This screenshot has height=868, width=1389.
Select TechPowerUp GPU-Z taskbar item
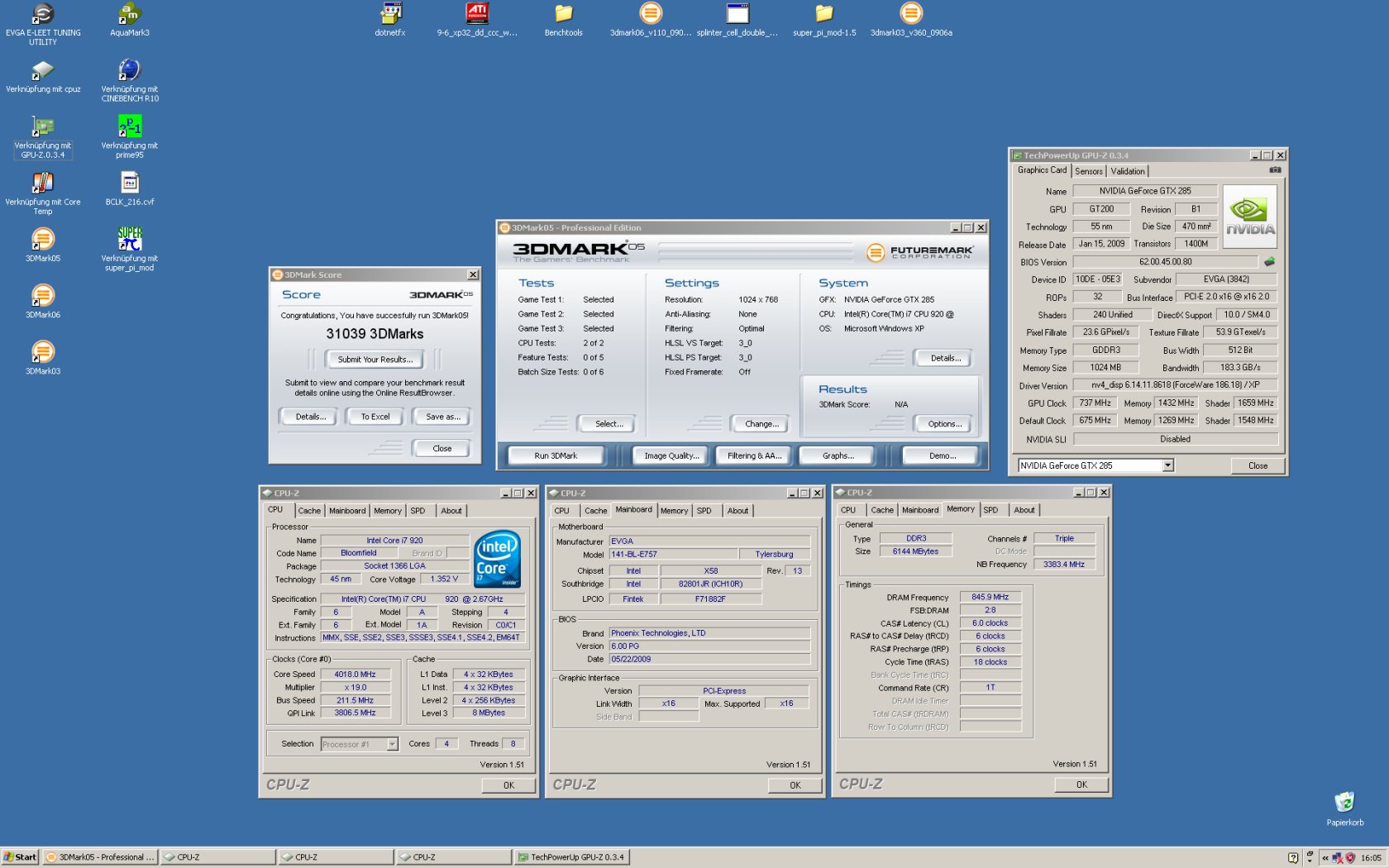571,857
